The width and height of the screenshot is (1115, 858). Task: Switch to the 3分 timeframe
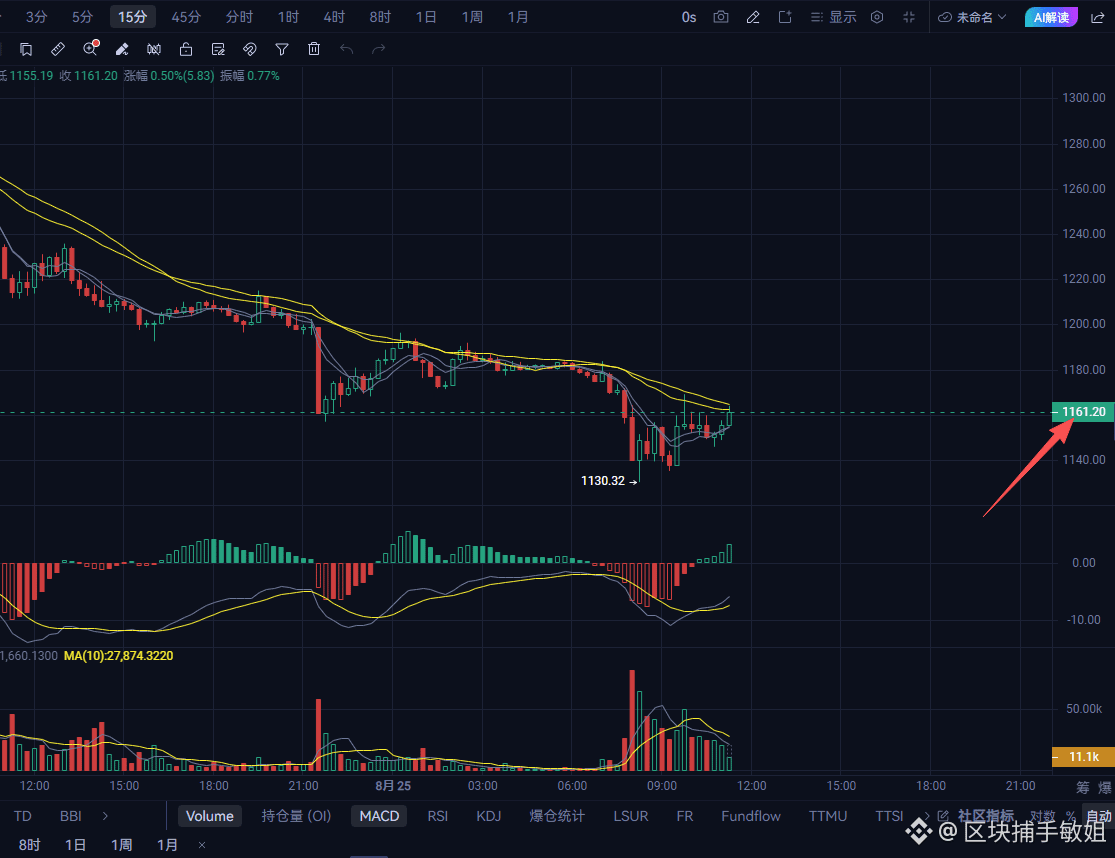pyautogui.click(x=36, y=17)
